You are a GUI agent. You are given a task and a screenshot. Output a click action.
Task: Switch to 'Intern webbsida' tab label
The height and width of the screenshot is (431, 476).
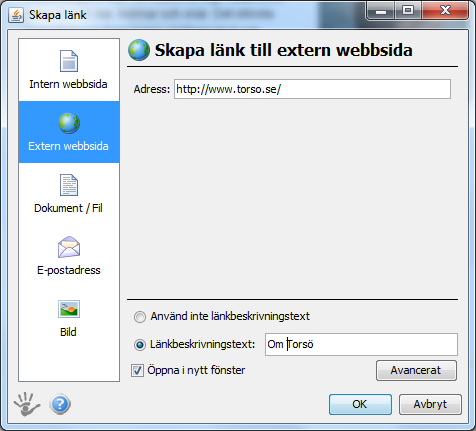(x=68, y=84)
